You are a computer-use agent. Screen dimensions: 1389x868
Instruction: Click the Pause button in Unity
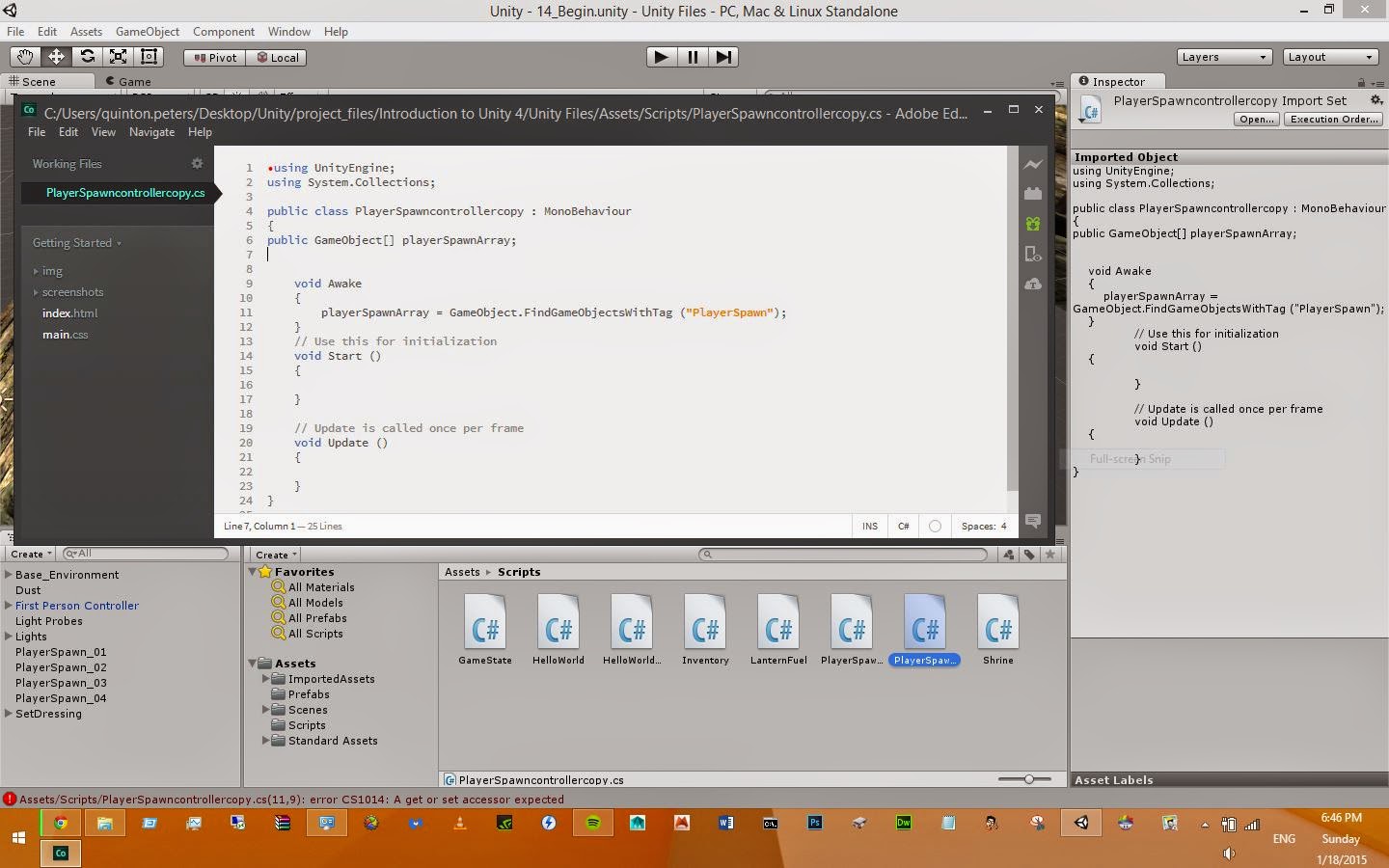pyautogui.click(x=693, y=57)
